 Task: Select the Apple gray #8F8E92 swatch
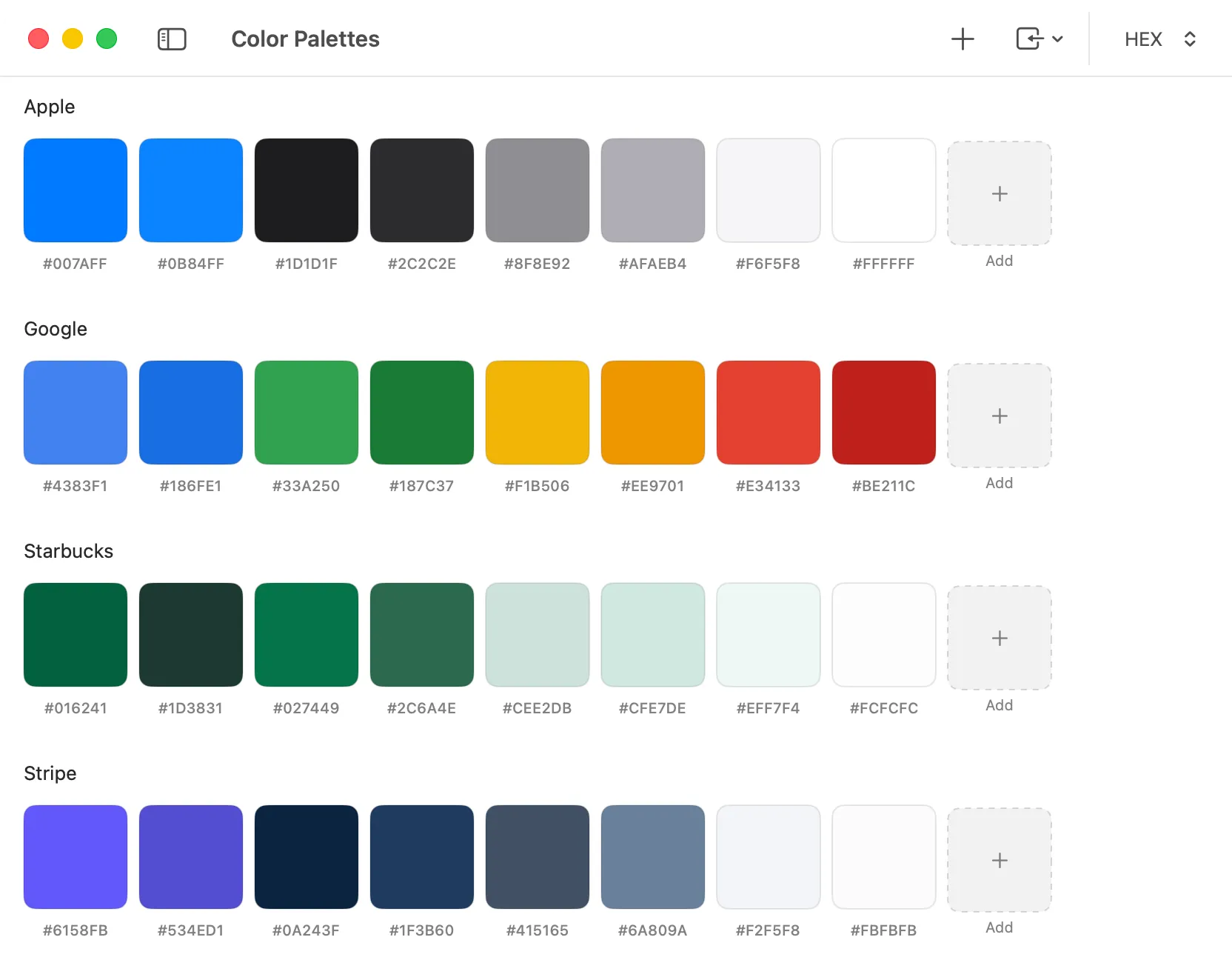click(x=538, y=190)
